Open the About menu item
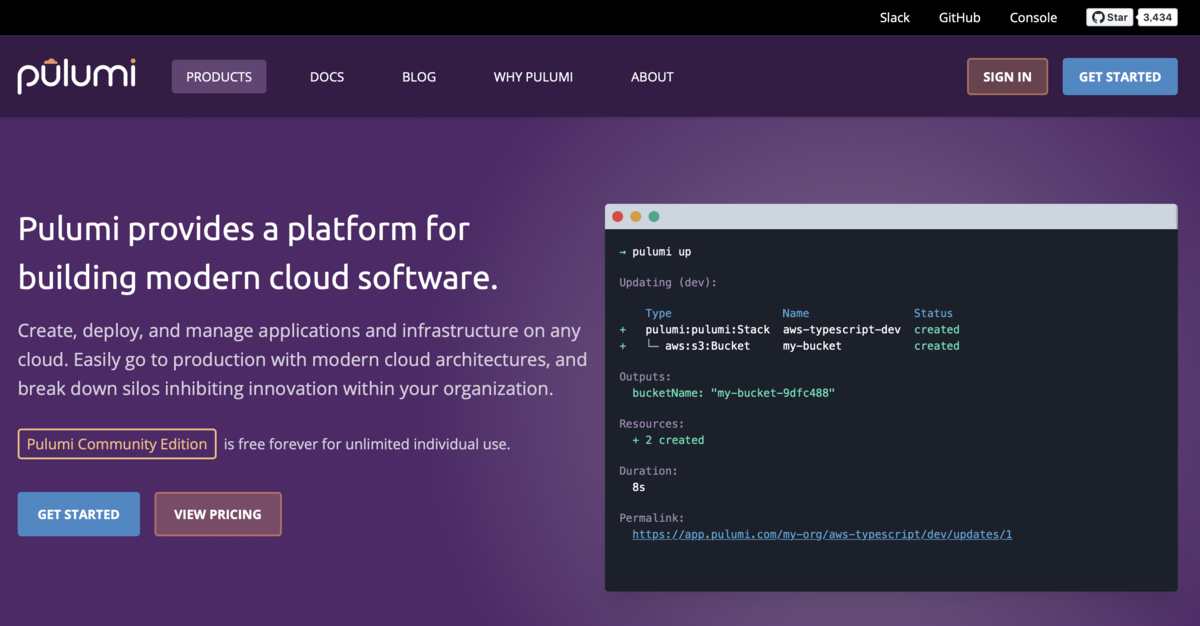The height and width of the screenshot is (626, 1200). tap(652, 77)
